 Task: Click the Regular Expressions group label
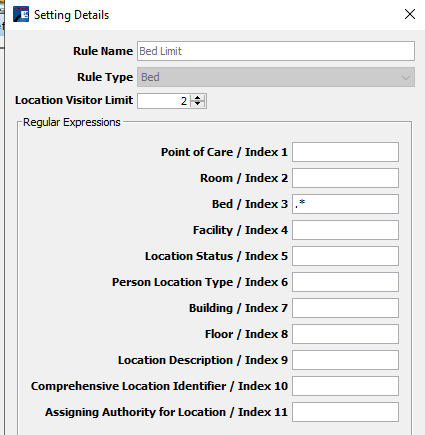[72, 122]
